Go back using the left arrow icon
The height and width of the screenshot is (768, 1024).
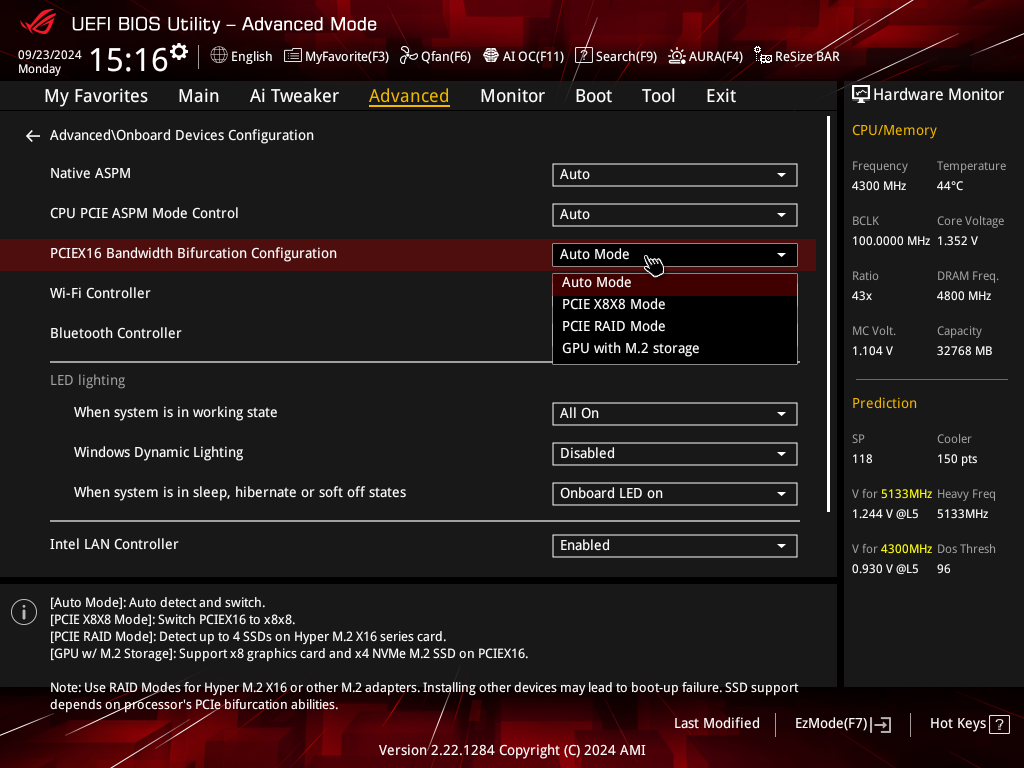33,136
